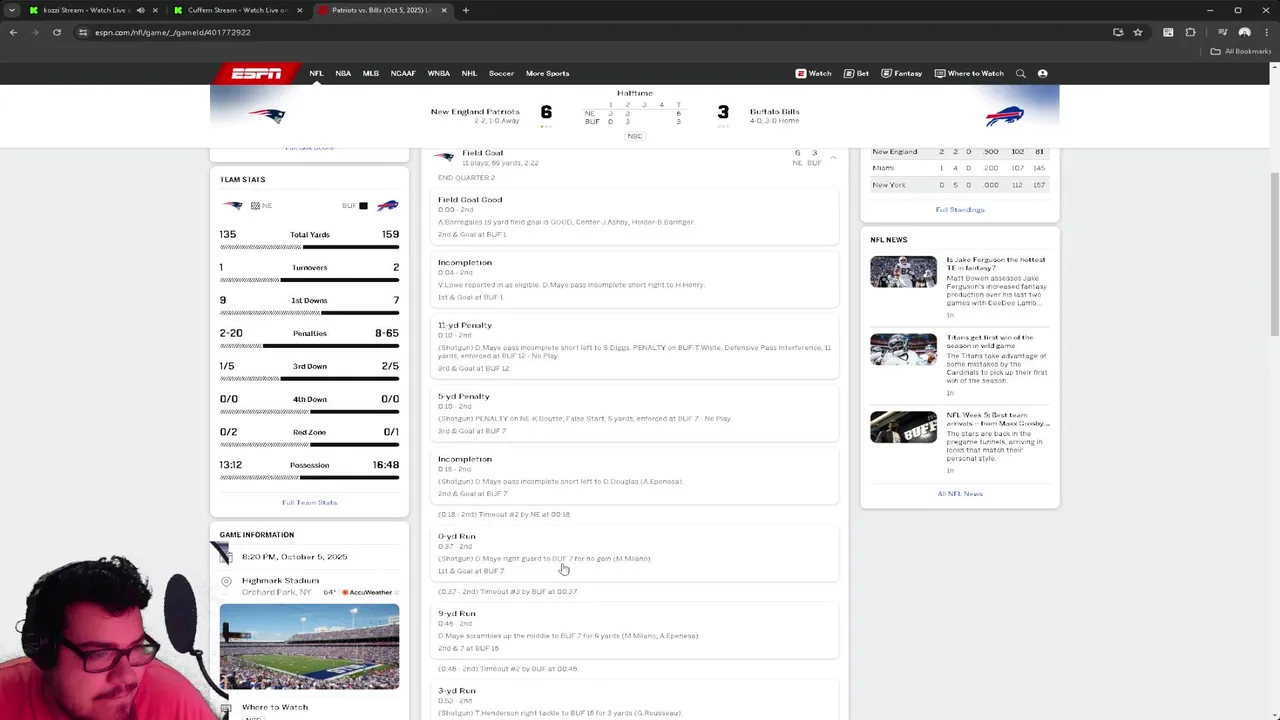Open the NCAAF menu
The height and width of the screenshot is (720, 1280).
point(403,73)
